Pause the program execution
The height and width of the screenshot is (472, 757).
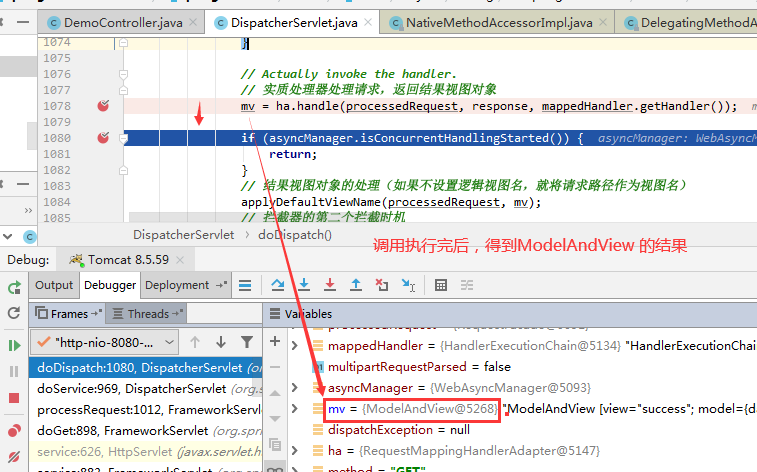tap(14, 371)
